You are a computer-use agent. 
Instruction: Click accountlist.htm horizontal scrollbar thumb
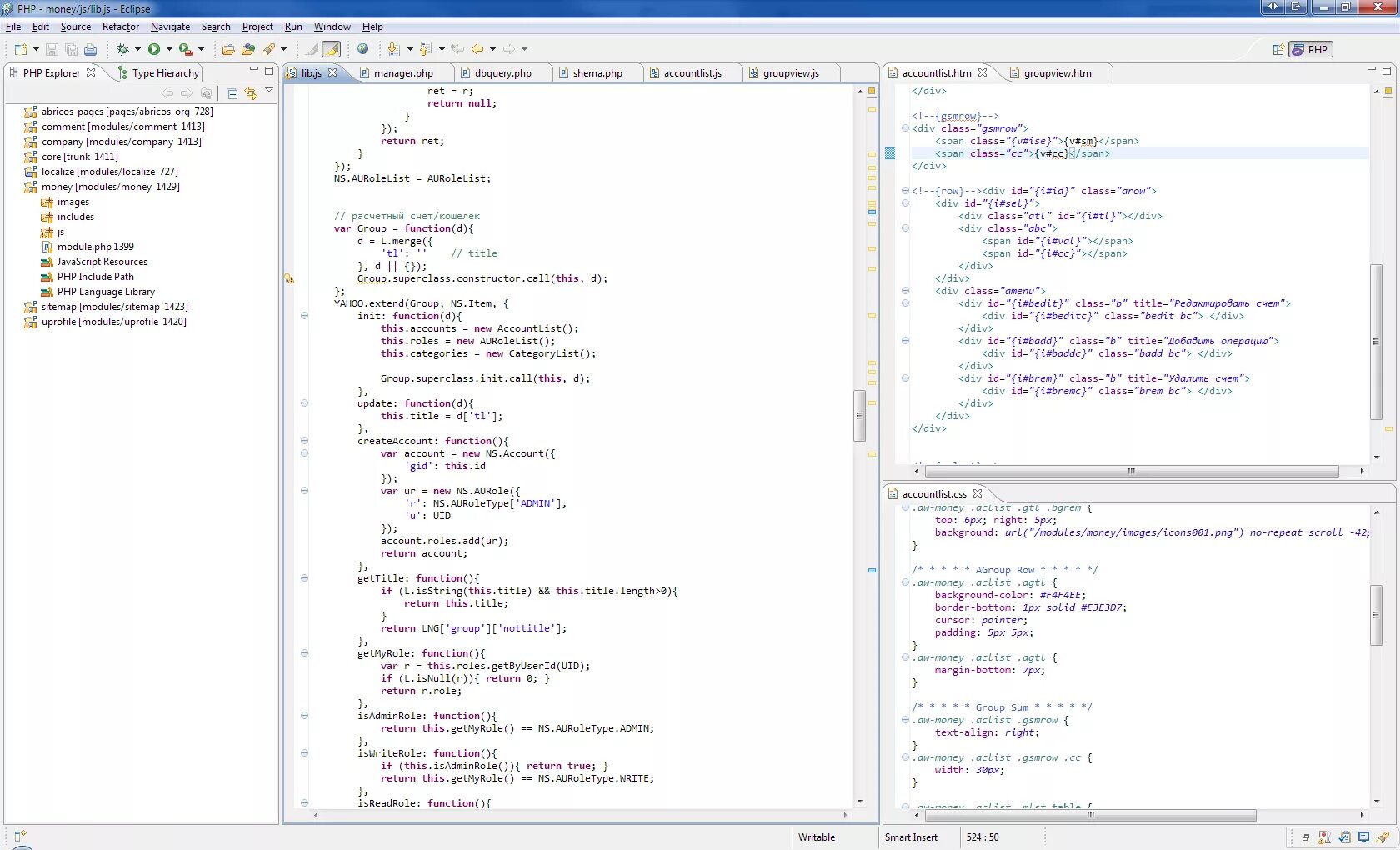point(1131,472)
